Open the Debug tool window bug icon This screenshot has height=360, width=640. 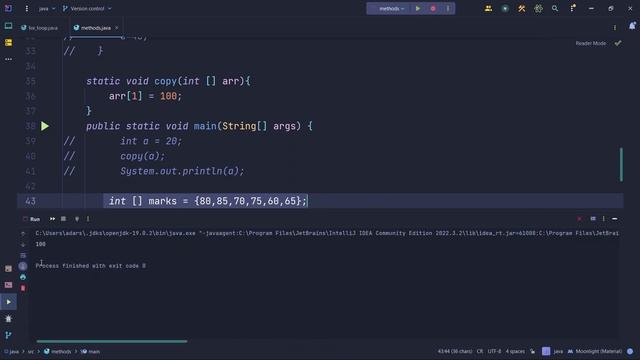click(x=8, y=319)
